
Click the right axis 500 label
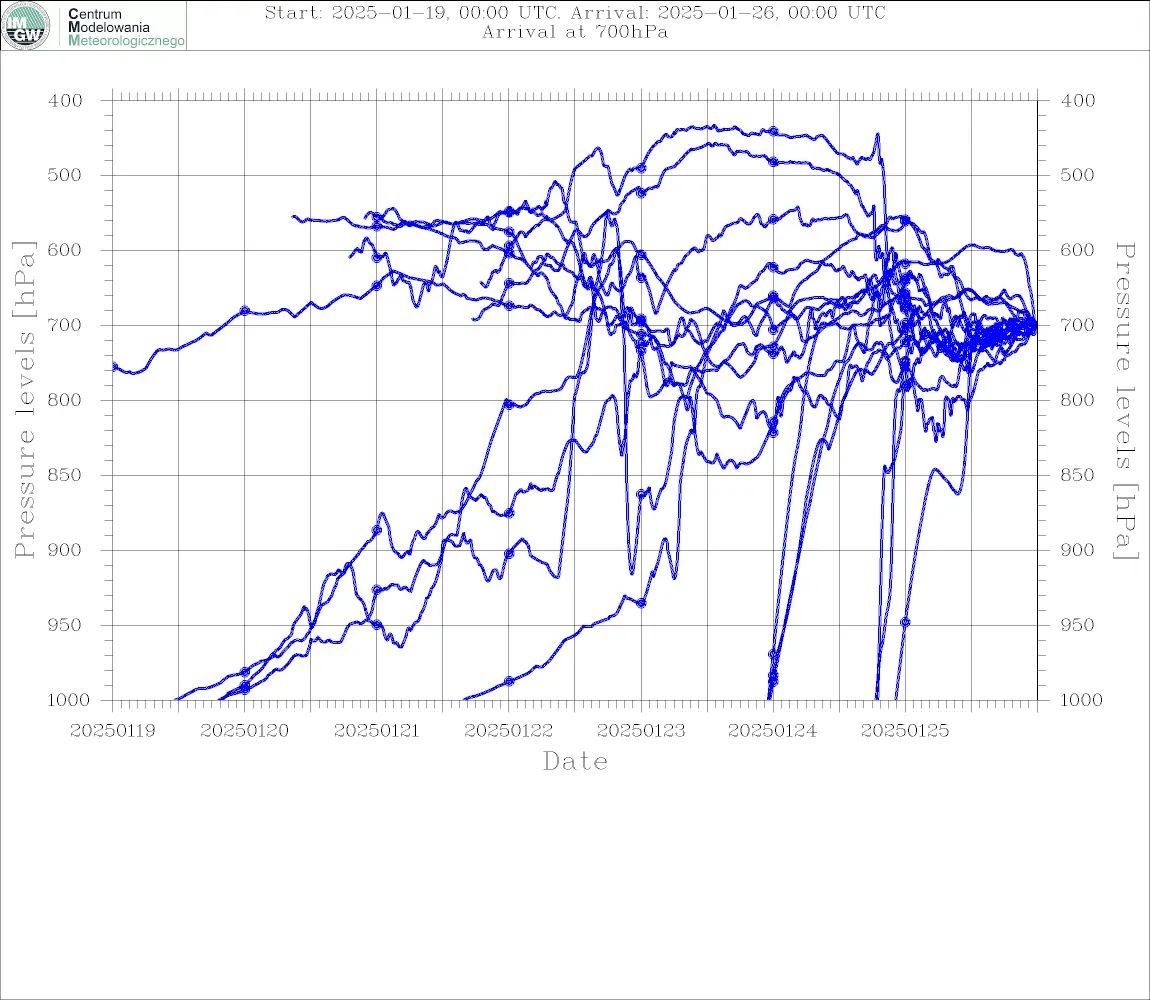coord(1077,175)
